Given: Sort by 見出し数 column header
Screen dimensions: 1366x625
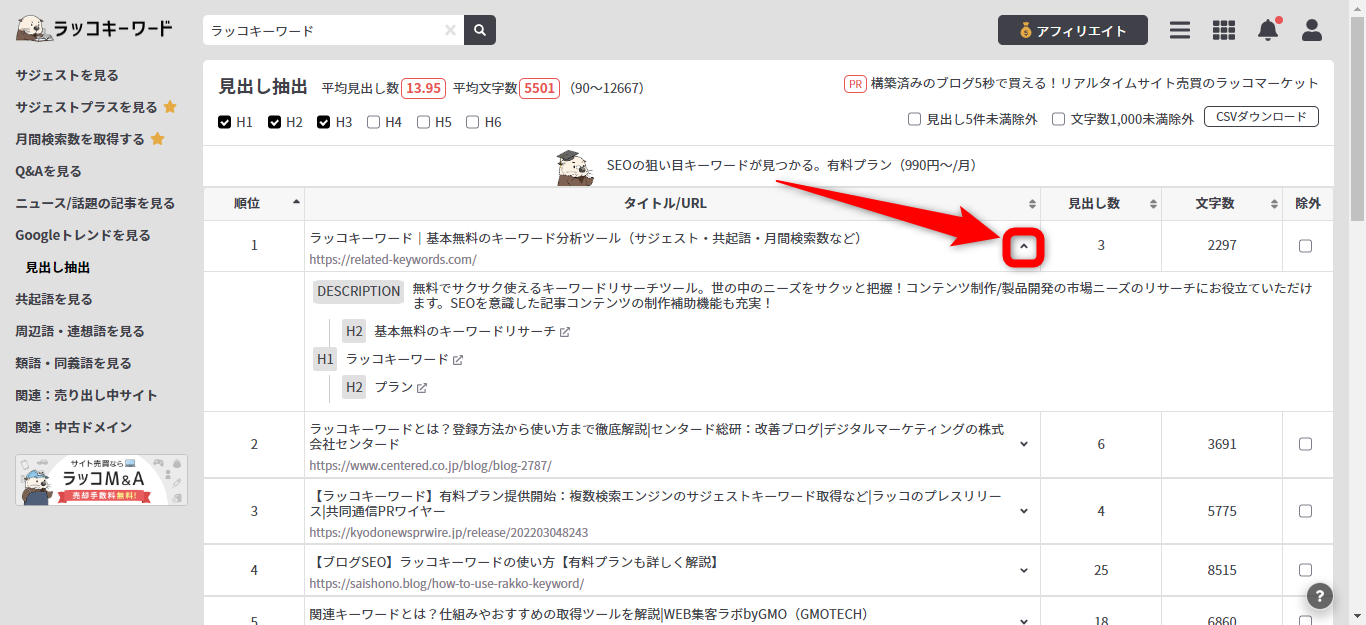Looking at the screenshot, I should (1101, 203).
